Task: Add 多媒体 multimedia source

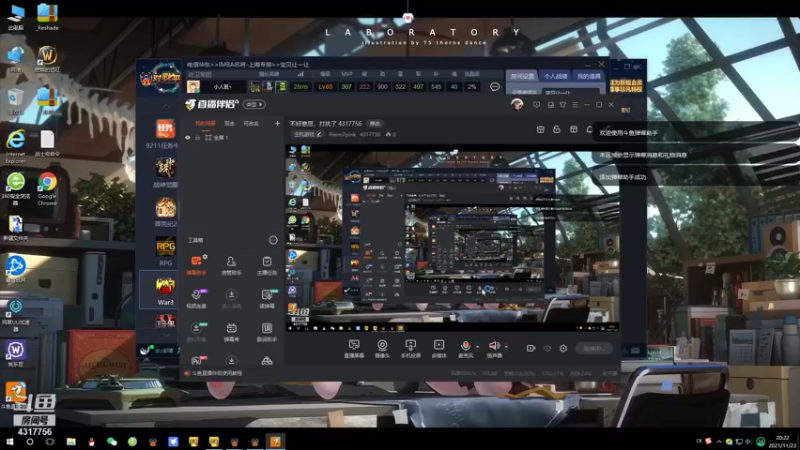Action: [x=438, y=349]
